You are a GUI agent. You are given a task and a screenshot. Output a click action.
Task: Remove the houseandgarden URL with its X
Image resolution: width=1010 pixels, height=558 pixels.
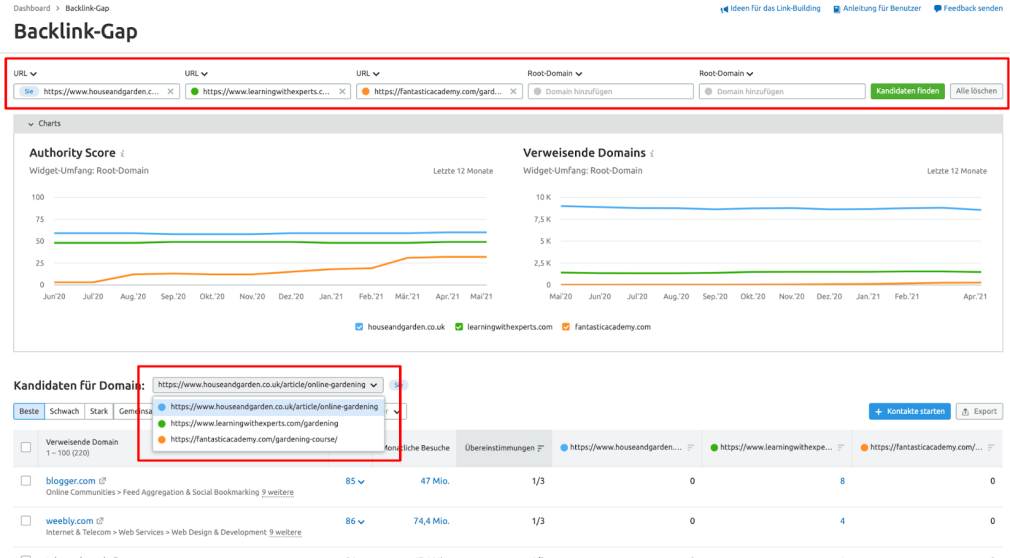(170, 91)
